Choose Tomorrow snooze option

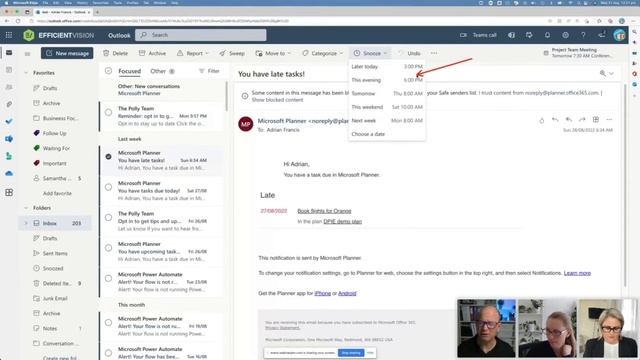click(x=387, y=93)
